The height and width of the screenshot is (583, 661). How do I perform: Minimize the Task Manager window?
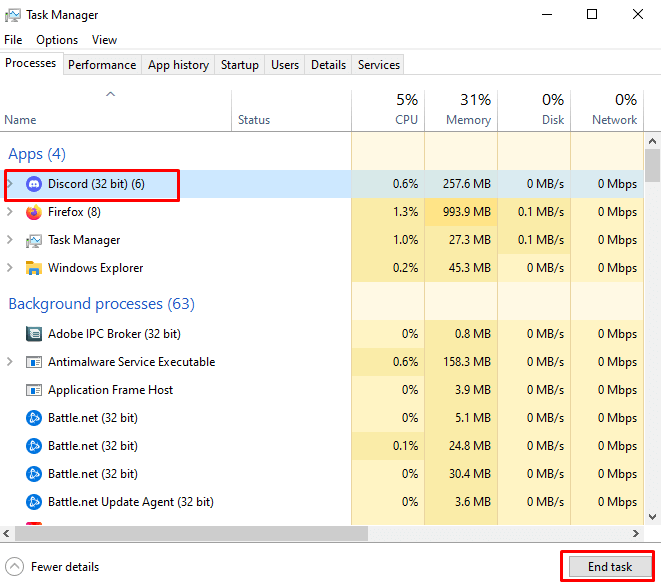547,14
